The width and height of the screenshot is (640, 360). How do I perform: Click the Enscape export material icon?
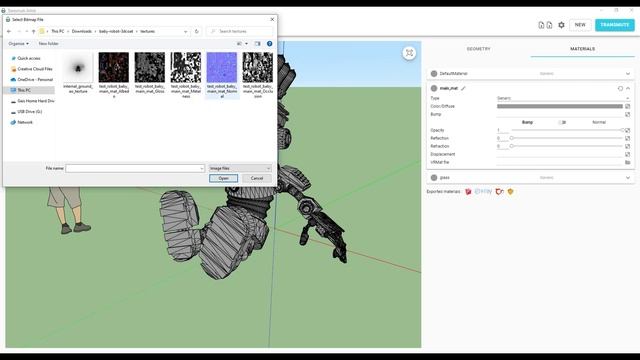click(x=499, y=191)
